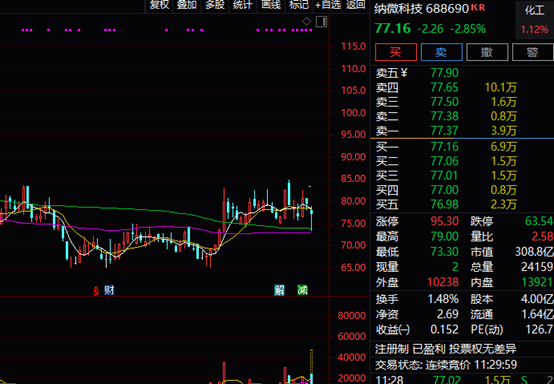
Task: Open the 标记 mark tool
Action: [299, 5]
